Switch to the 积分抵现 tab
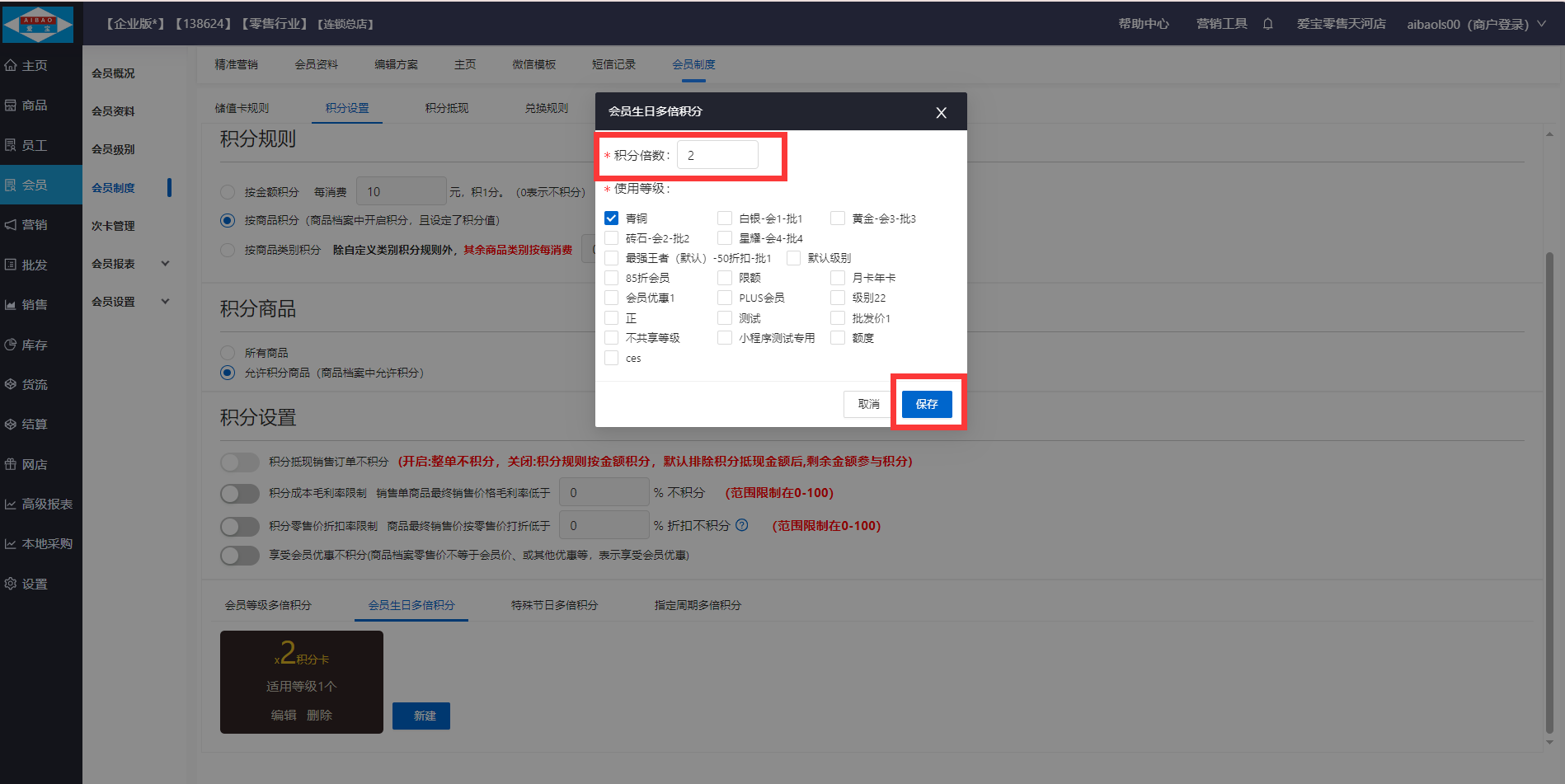Screen dimensions: 1565x784 coord(446,108)
